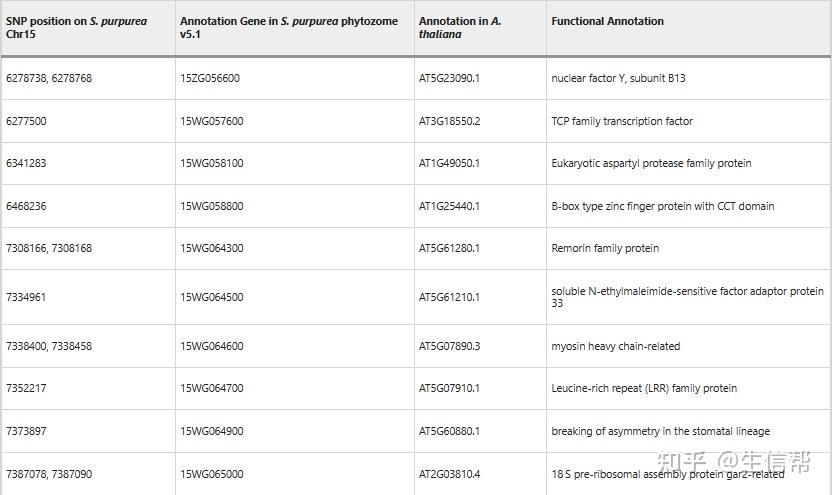This screenshot has width=832, height=495.
Task: Select the gene cell 15WG065000
Action: pos(211,474)
